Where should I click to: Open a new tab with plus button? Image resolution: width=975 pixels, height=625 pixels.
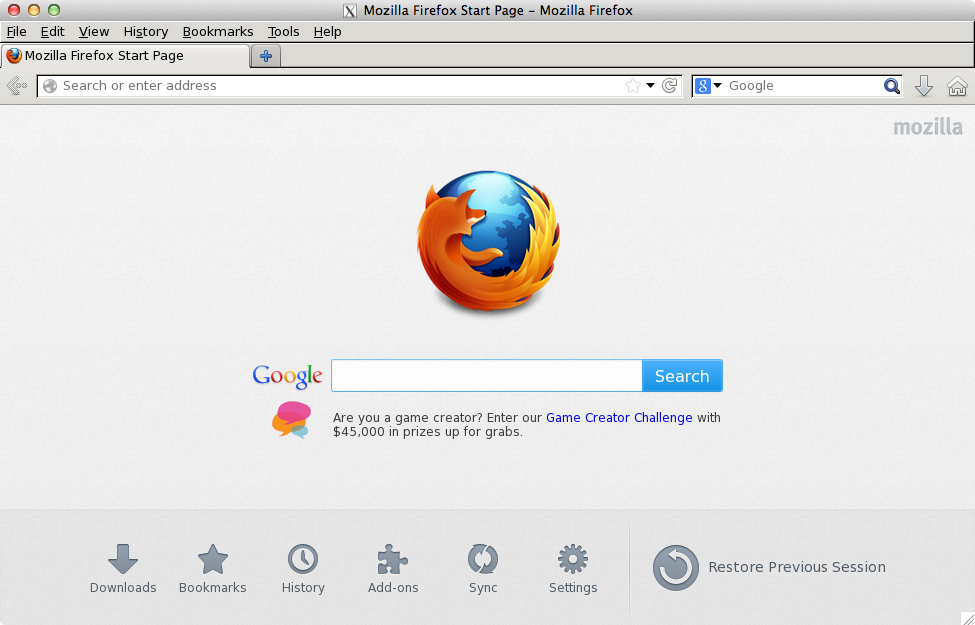coord(266,56)
